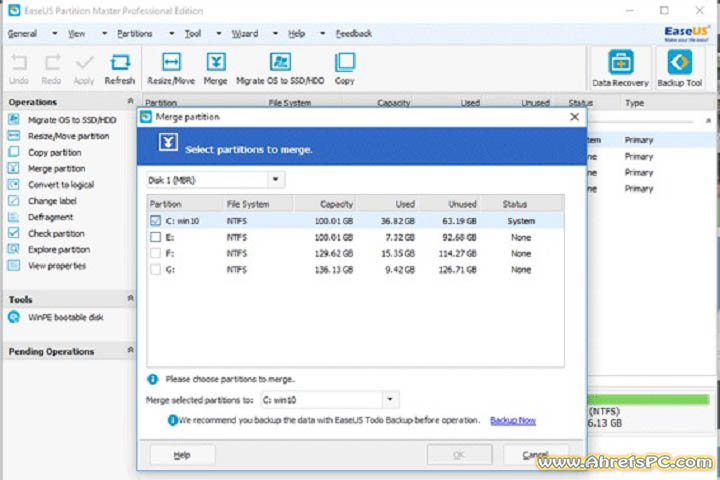The image size is (720, 480).
Task: Open the Feedback menu
Action: pyautogui.click(x=354, y=34)
